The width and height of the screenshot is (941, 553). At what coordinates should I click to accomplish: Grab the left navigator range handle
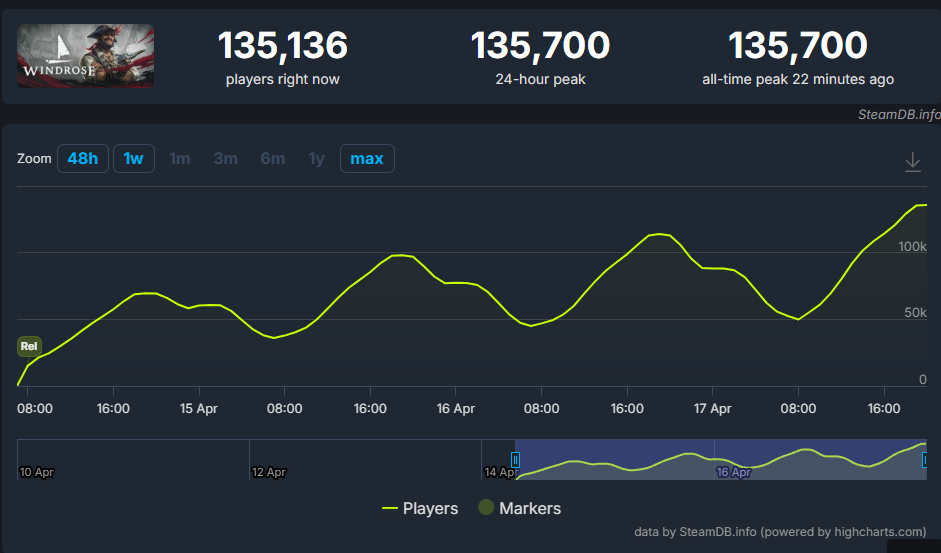(x=515, y=460)
